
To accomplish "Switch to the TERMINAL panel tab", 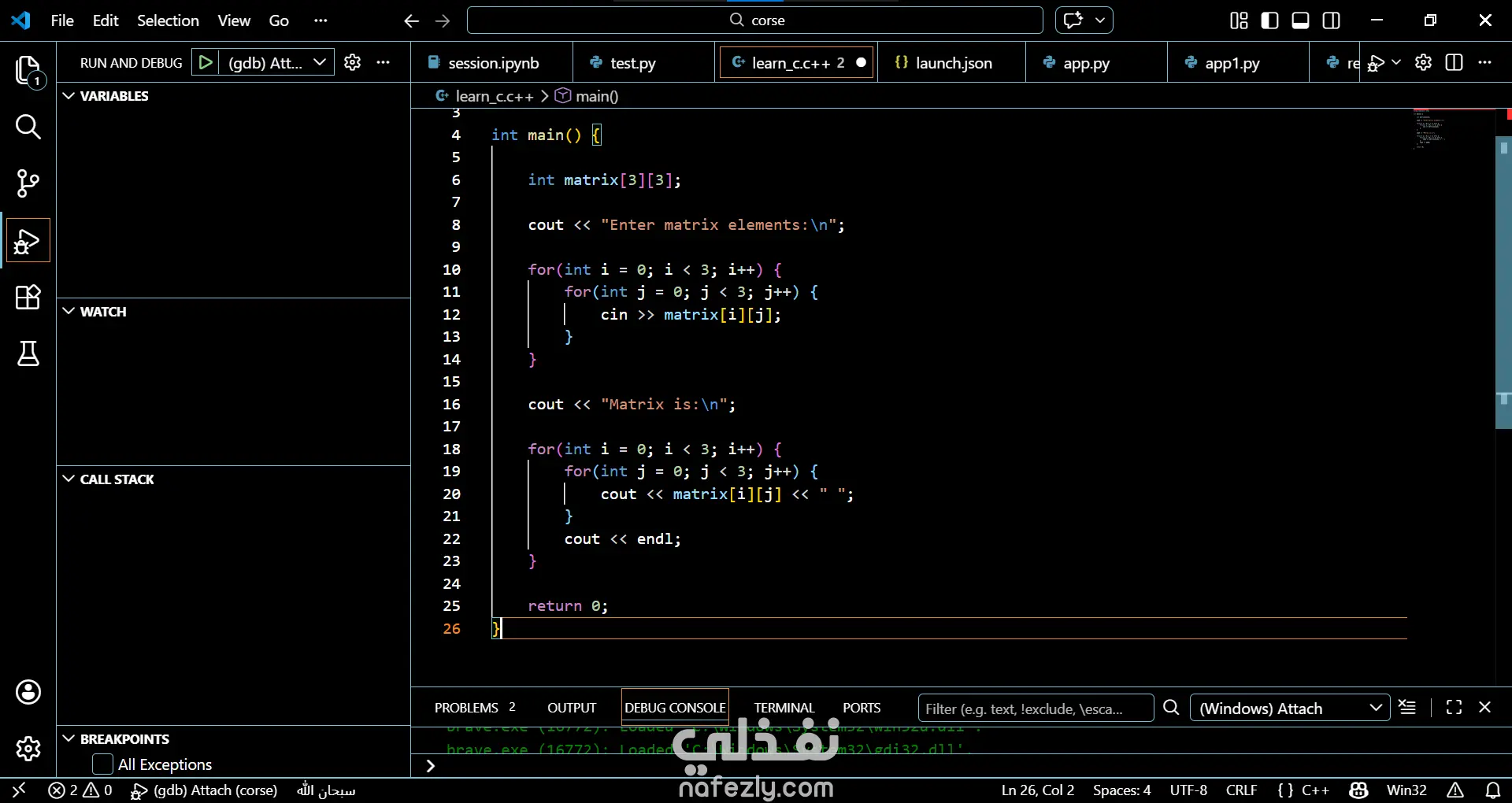I will [x=784, y=708].
